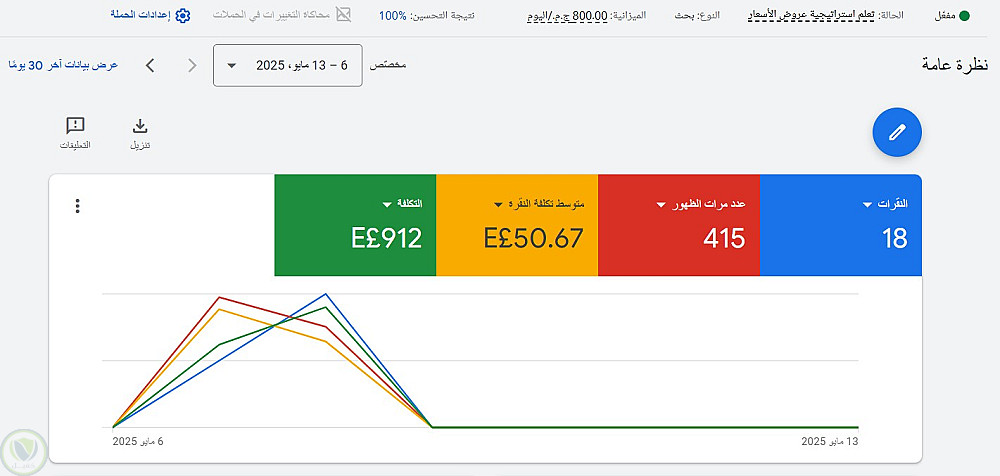Click the comments label under feedback icon
This screenshot has width=1000, height=476.
coord(75,145)
